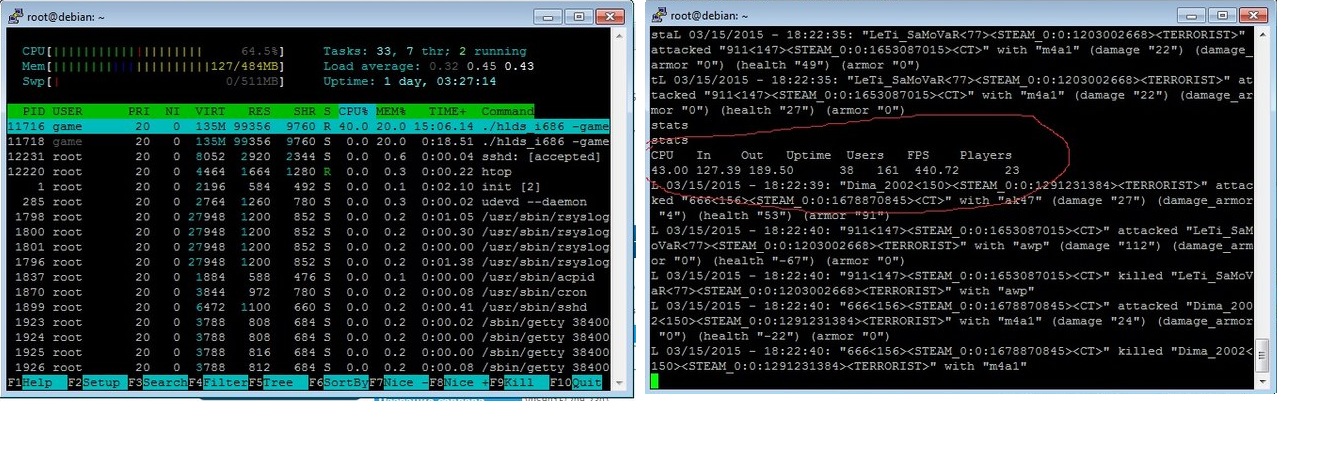
Task: Select process 11716 hlds_i686 row
Action: pos(308,127)
